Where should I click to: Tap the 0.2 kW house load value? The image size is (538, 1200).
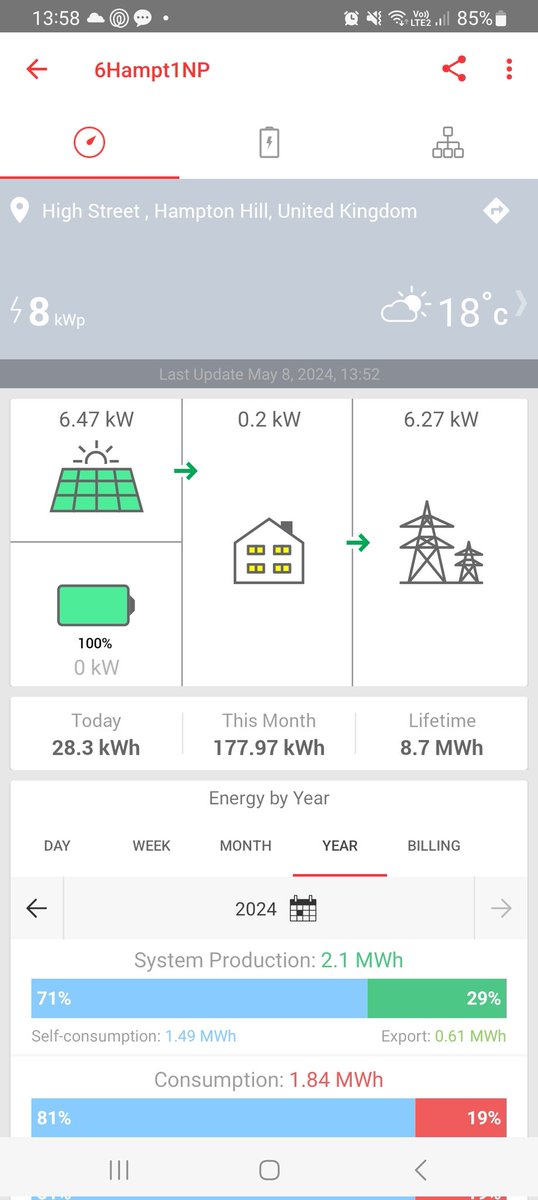pyautogui.click(x=268, y=419)
